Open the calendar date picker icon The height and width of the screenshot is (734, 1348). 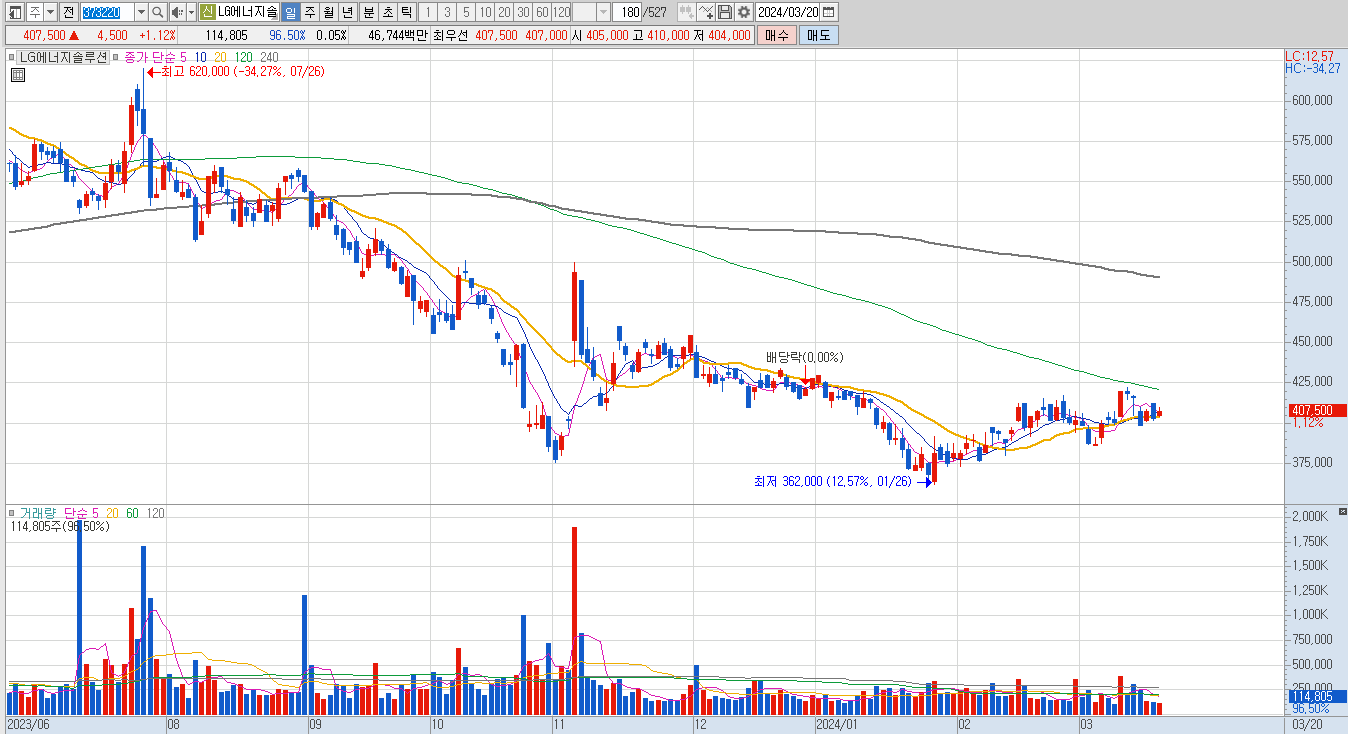(x=829, y=12)
